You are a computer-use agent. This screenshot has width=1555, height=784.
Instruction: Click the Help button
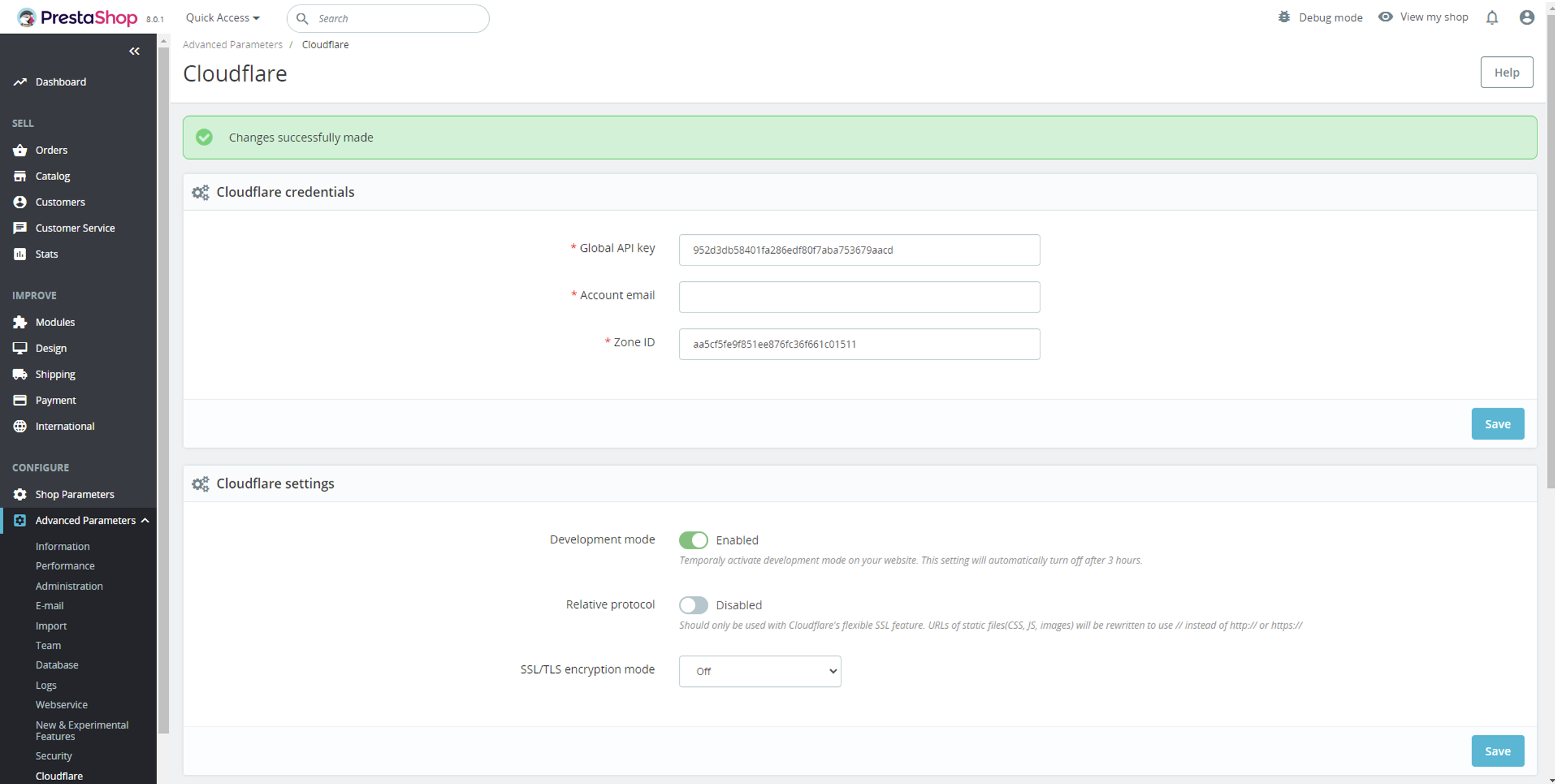[x=1507, y=72]
